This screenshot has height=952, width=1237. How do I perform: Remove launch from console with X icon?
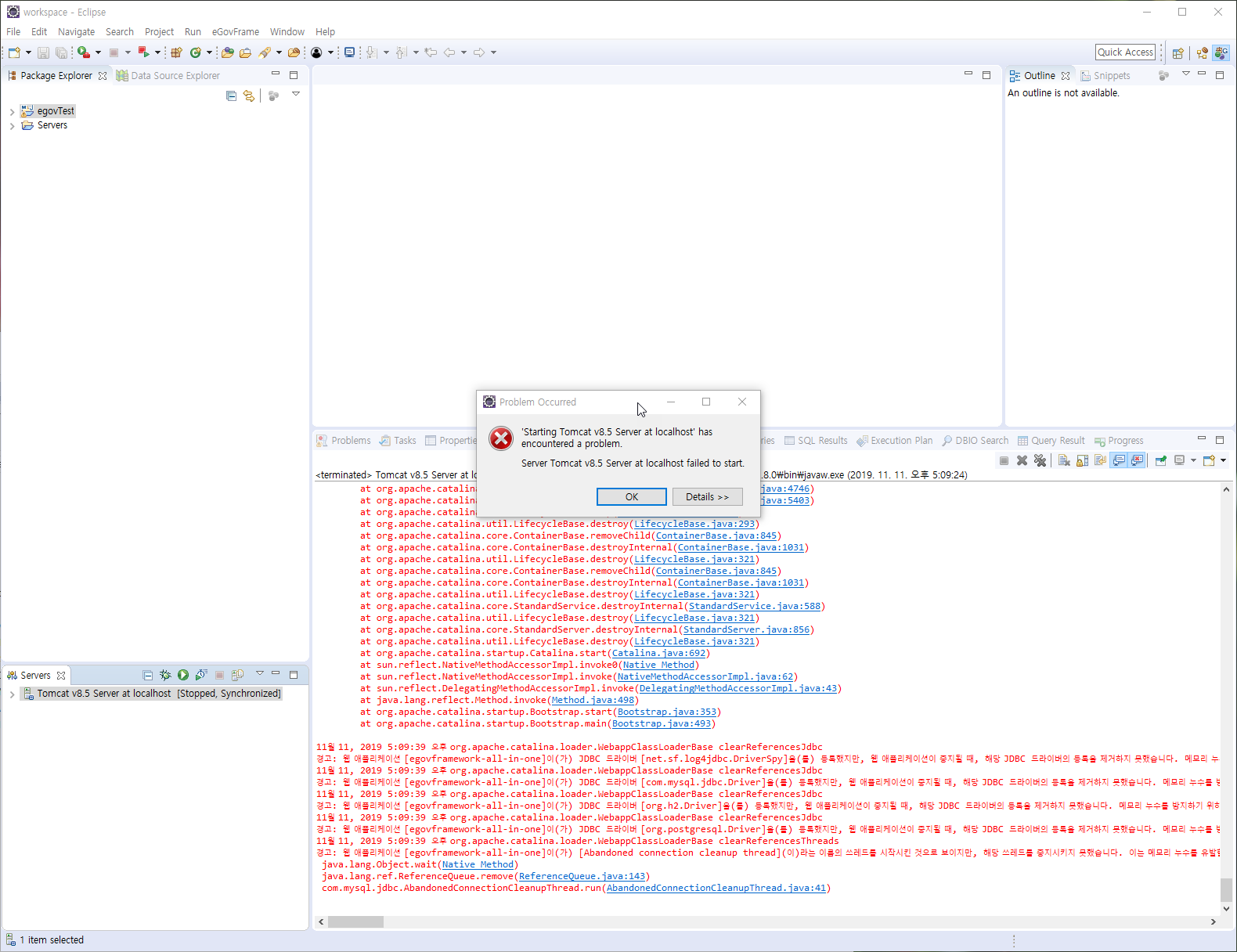click(1022, 460)
